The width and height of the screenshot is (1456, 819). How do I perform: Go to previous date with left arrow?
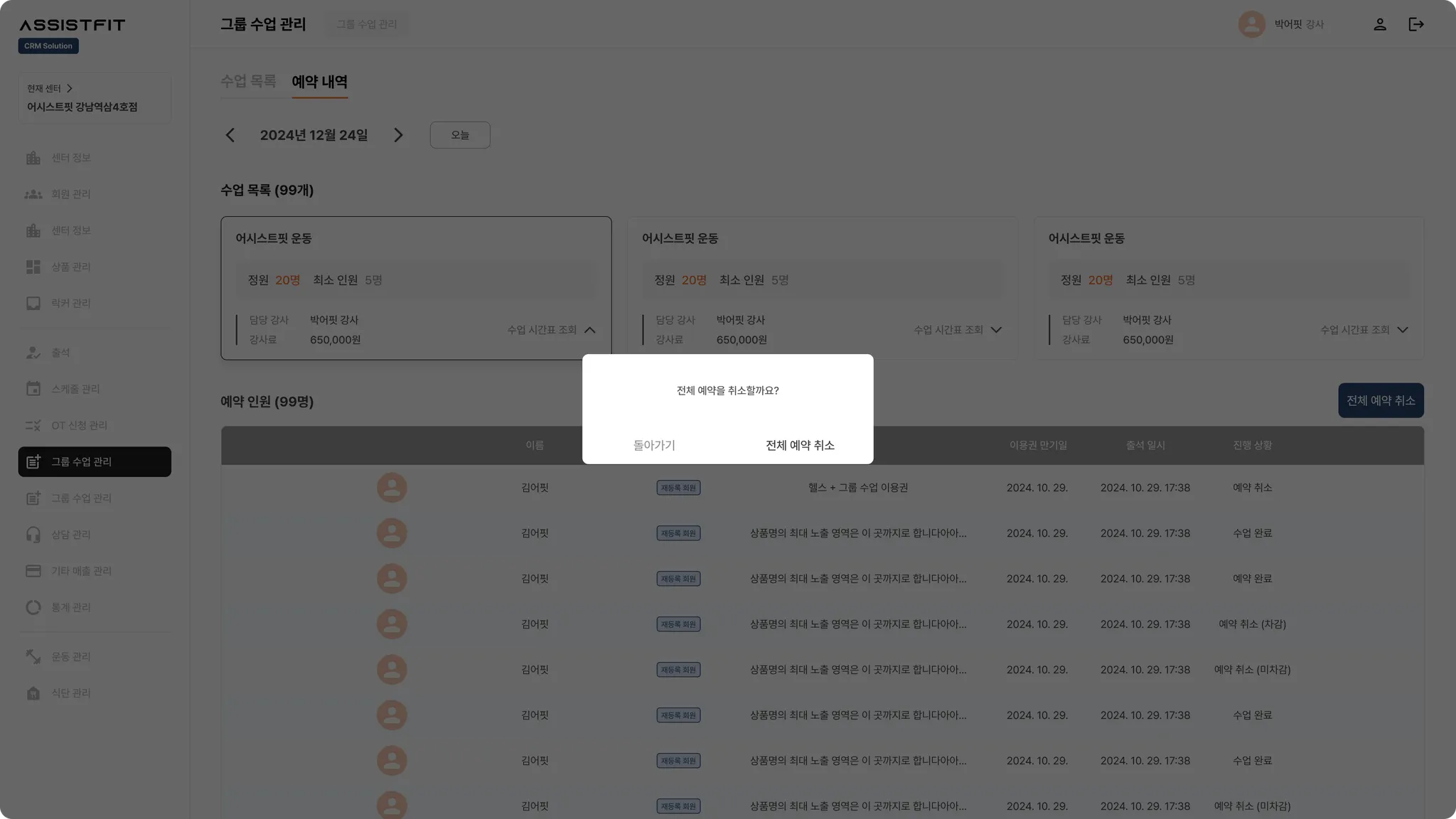[x=230, y=135]
